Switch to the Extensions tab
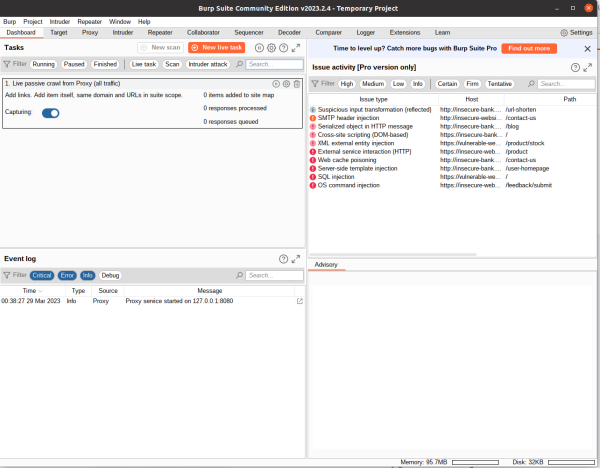The width and height of the screenshot is (600, 468). pyautogui.click(x=405, y=33)
